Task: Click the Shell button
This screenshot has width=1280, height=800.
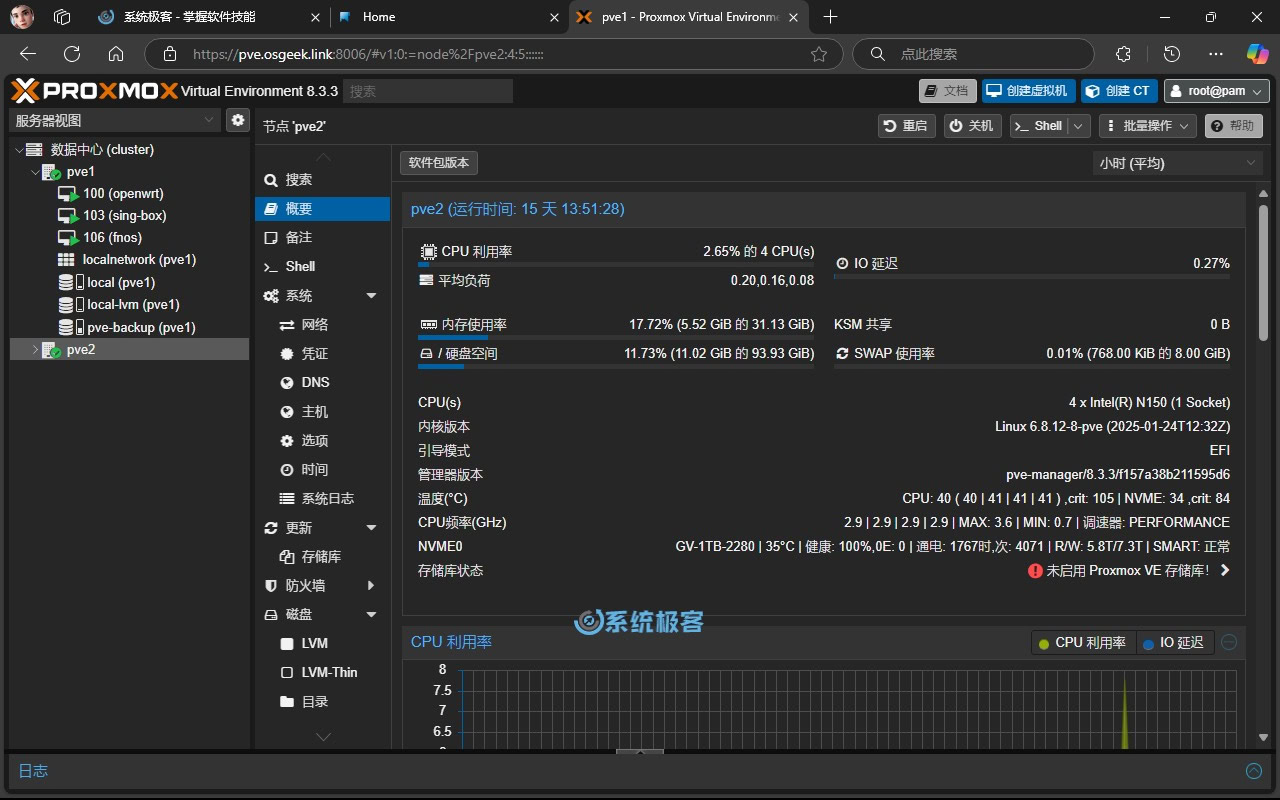Action: (1039, 126)
